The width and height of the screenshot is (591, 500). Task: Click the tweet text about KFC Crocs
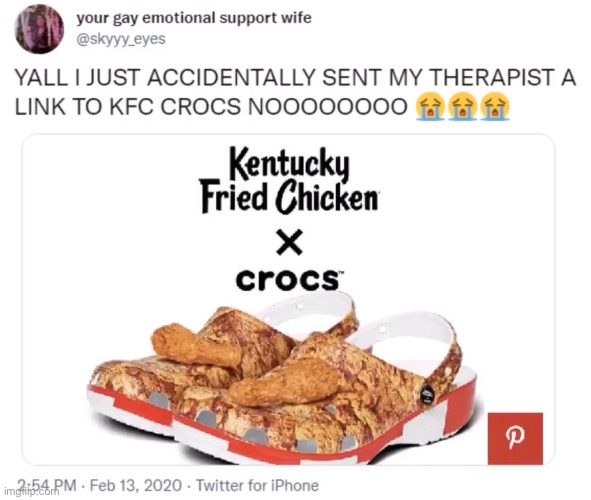[295, 92]
